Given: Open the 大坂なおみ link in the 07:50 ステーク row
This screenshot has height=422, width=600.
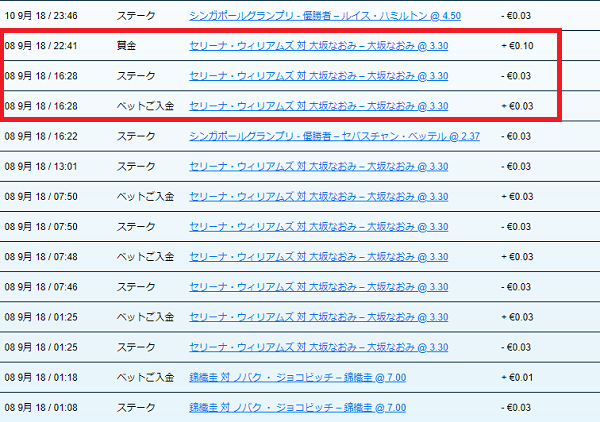Looking at the screenshot, I should tap(319, 226).
